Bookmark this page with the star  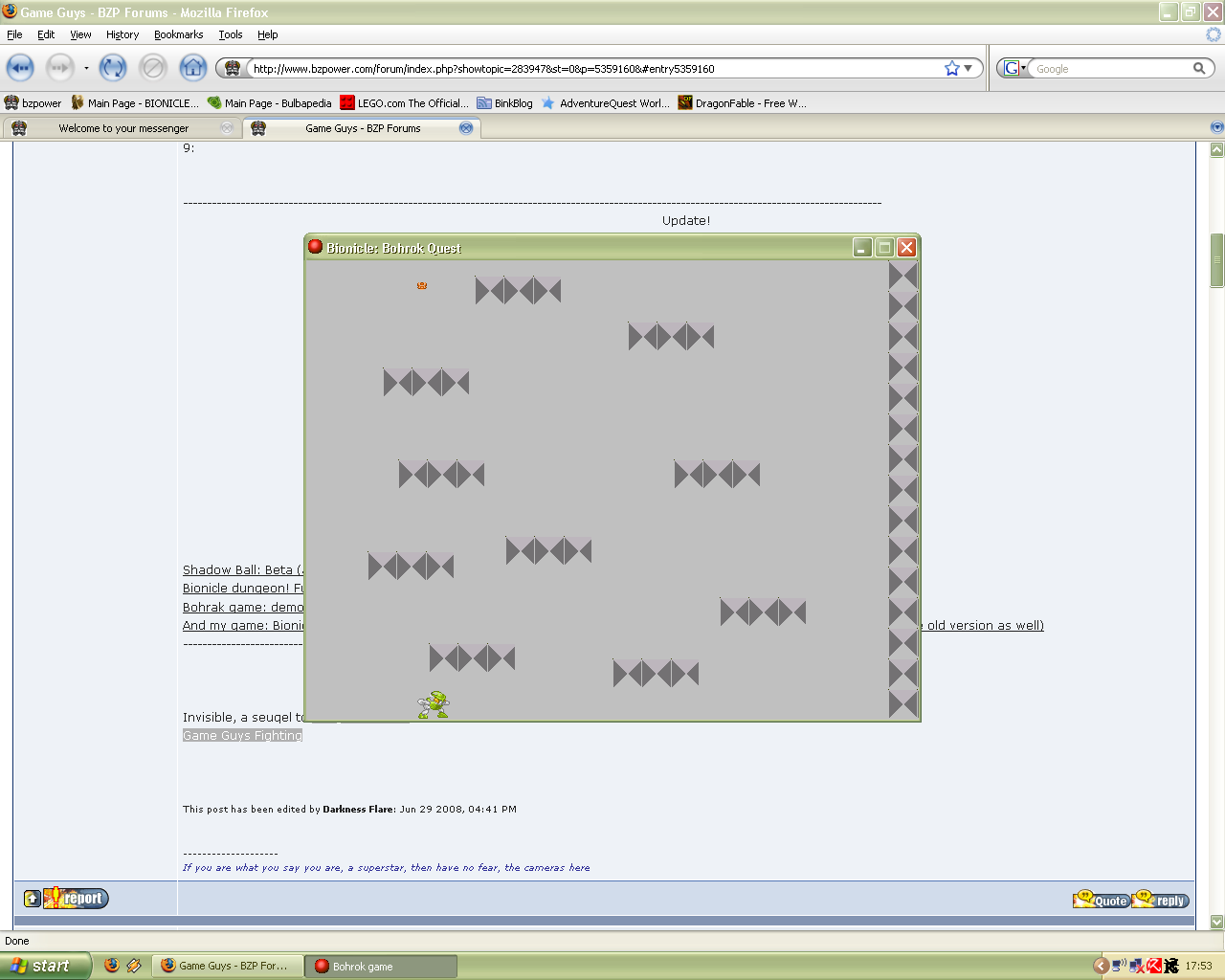tap(951, 68)
